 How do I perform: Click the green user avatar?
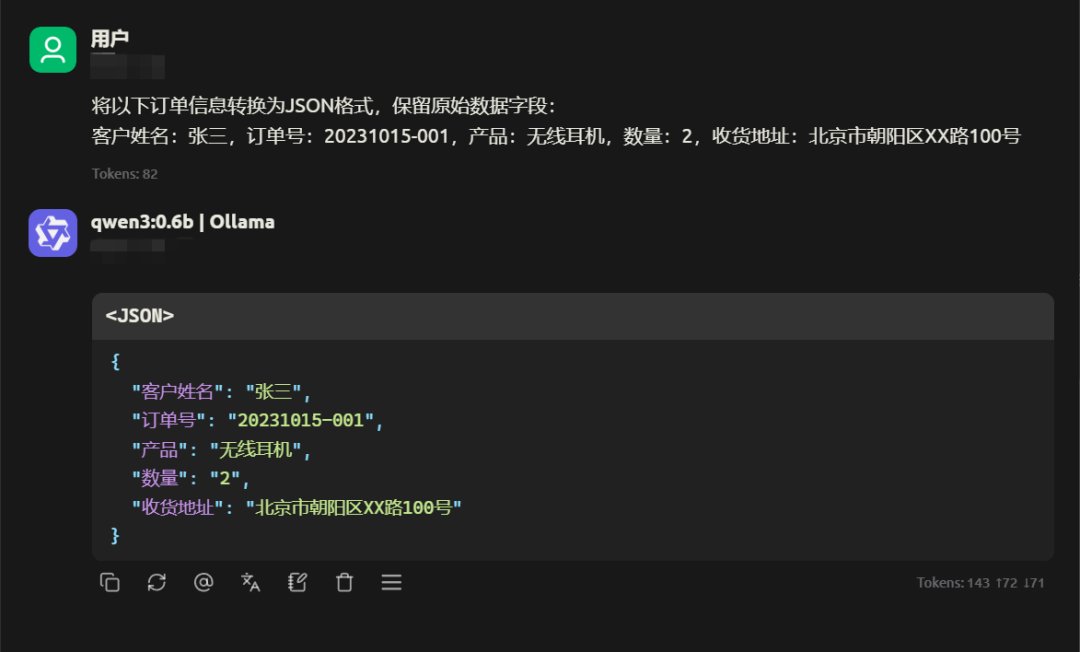click(x=53, y=50)
